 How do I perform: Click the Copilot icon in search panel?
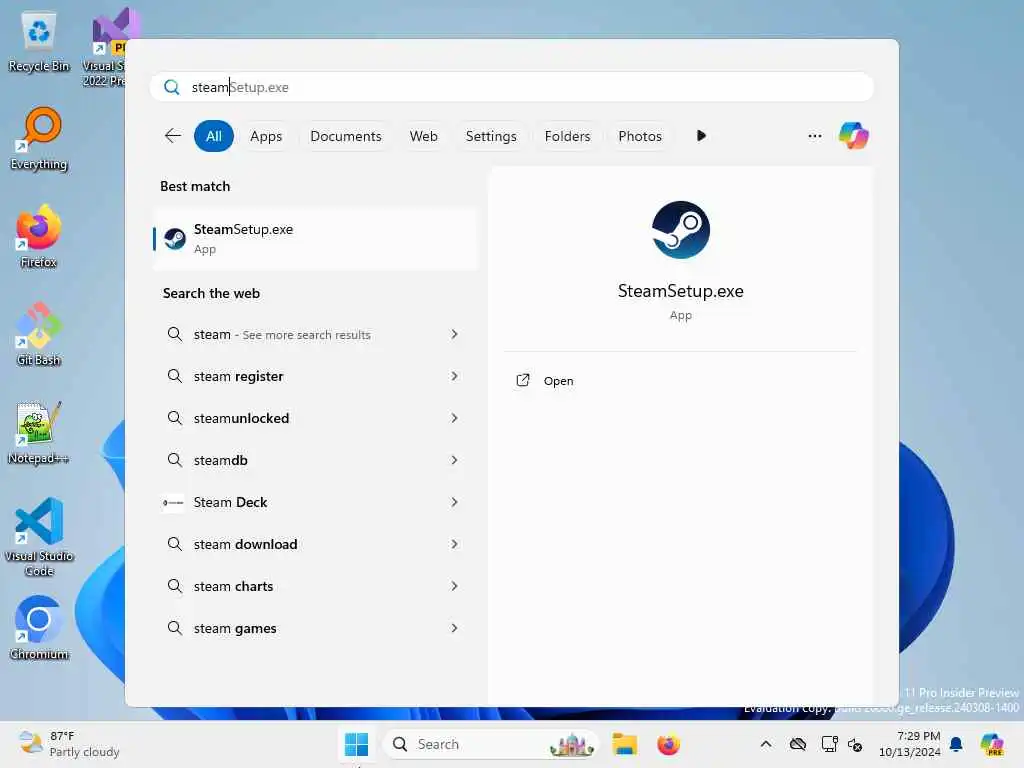tap(854, 136)
